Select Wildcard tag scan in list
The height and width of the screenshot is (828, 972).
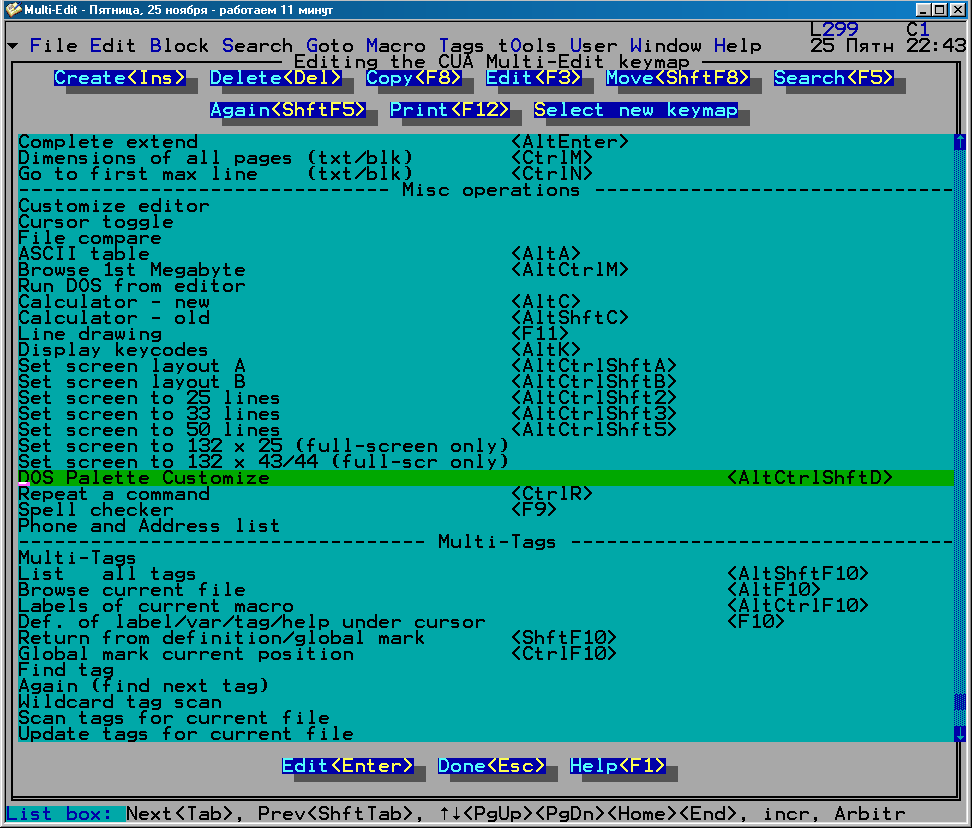tap(120, 702)
